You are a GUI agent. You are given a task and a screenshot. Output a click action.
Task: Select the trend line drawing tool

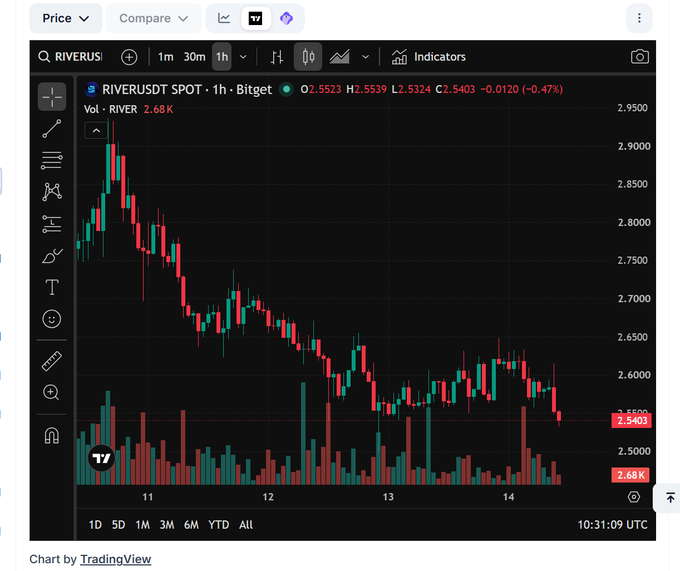tap(52, 128)
